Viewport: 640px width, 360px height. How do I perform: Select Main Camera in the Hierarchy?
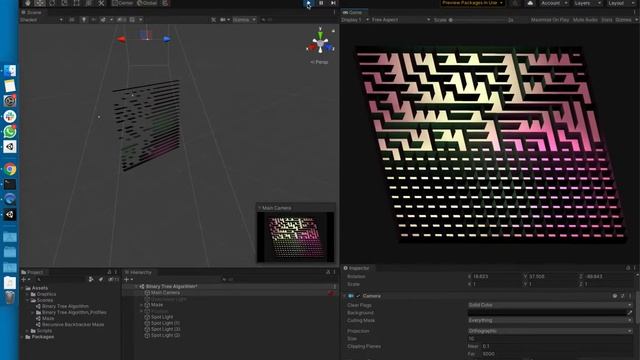click(x=165, y=293)
